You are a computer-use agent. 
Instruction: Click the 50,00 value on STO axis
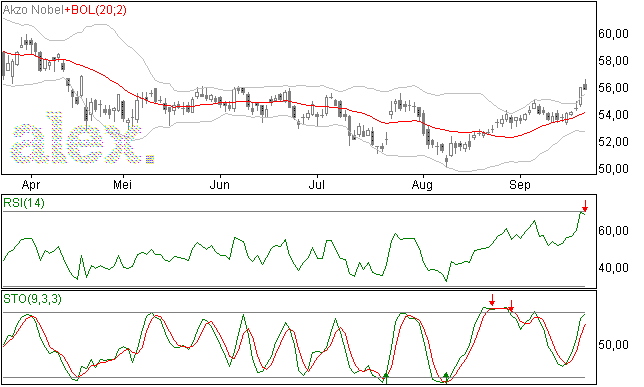pyautogui.click(x=614, y=345)
